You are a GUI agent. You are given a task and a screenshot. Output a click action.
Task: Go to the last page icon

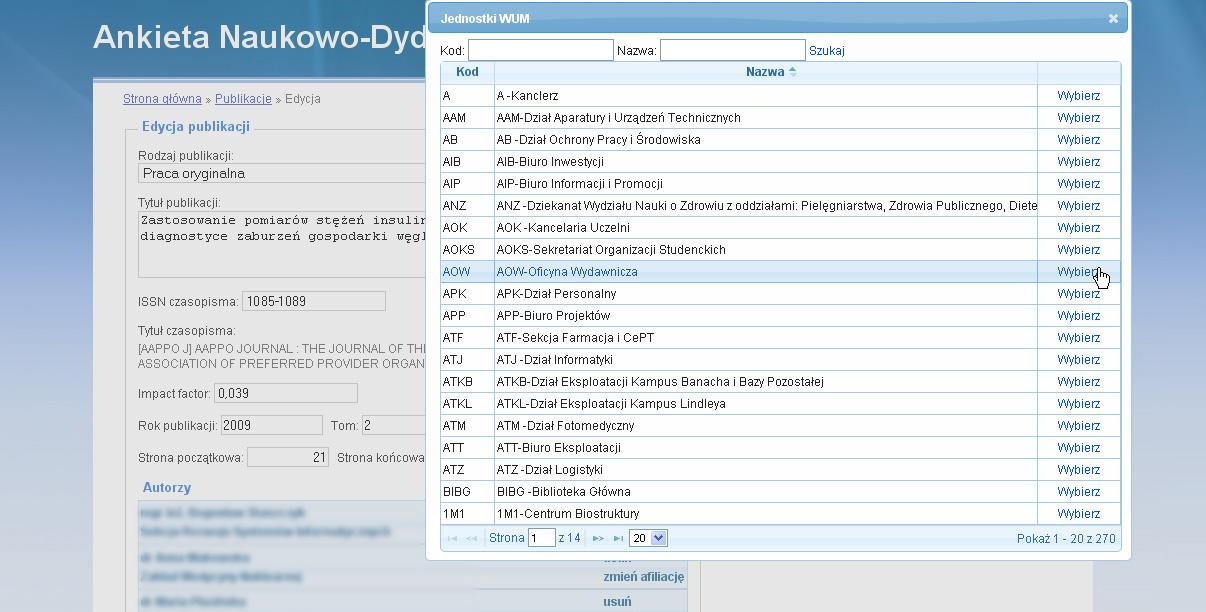click(x=617, y=538)
